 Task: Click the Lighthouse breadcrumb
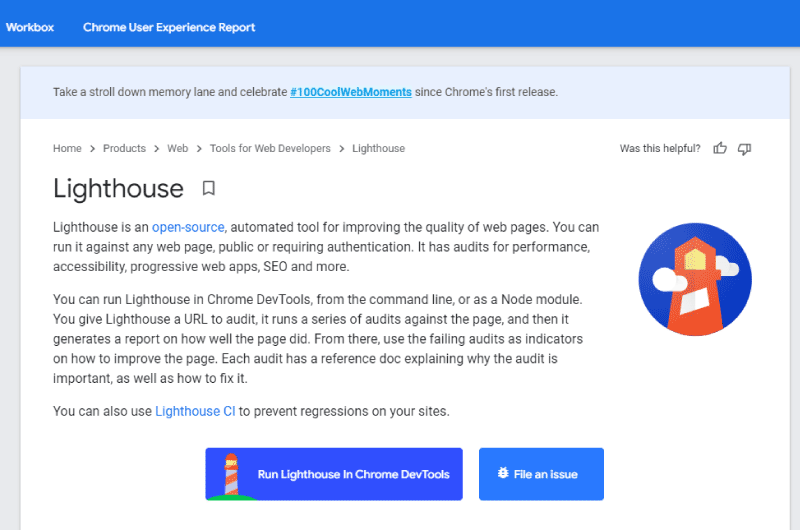[x=379, y=148]
